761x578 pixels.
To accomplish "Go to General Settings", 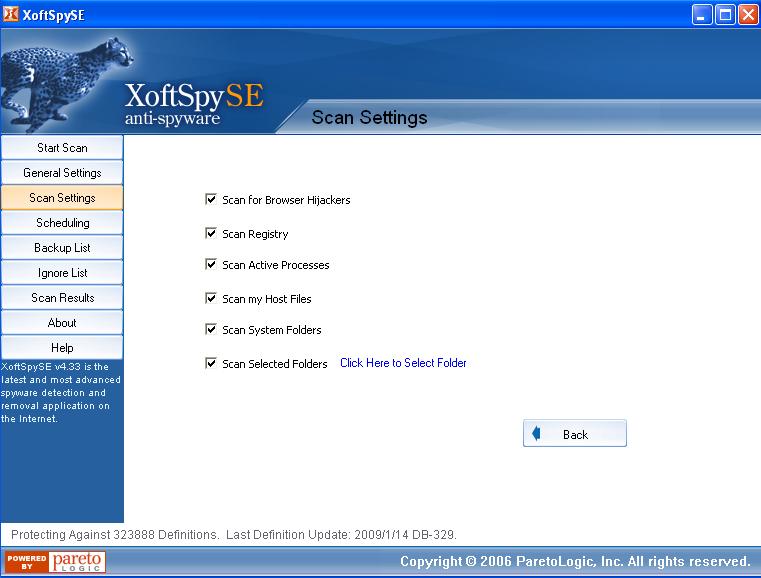I will click(x=62, y=173).
